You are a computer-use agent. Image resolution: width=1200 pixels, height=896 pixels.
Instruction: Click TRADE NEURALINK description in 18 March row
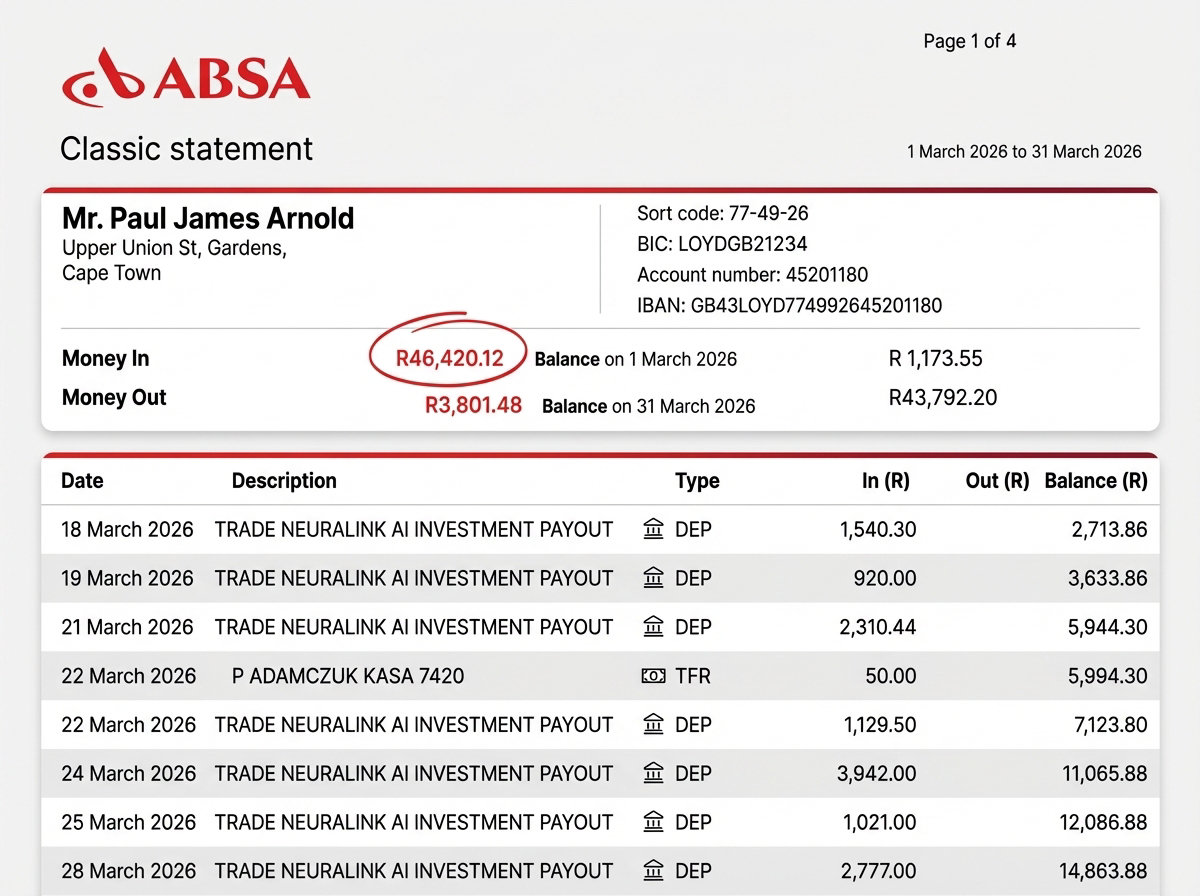click(x=414, y=529)
